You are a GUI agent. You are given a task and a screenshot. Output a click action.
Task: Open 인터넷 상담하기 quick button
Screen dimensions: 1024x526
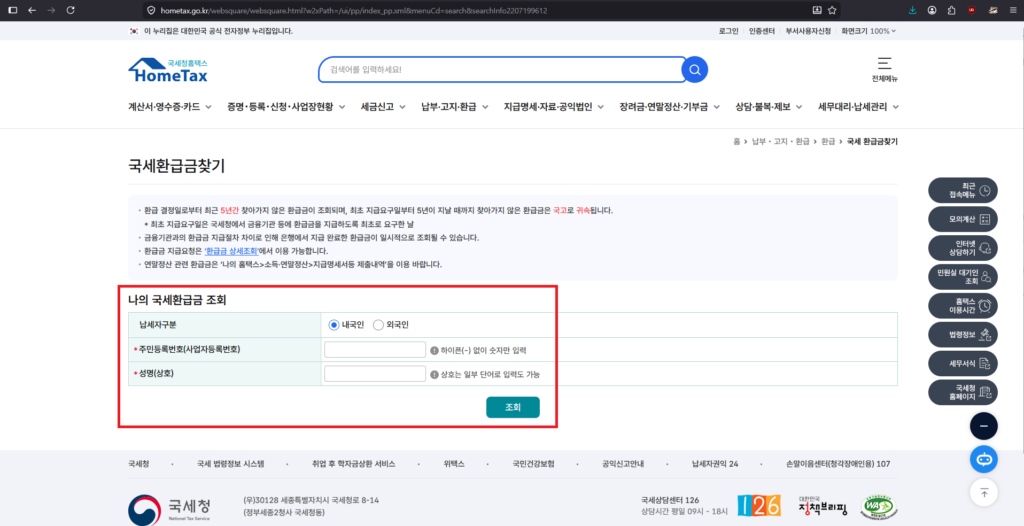pyautogui.click(x=963, y=247)
